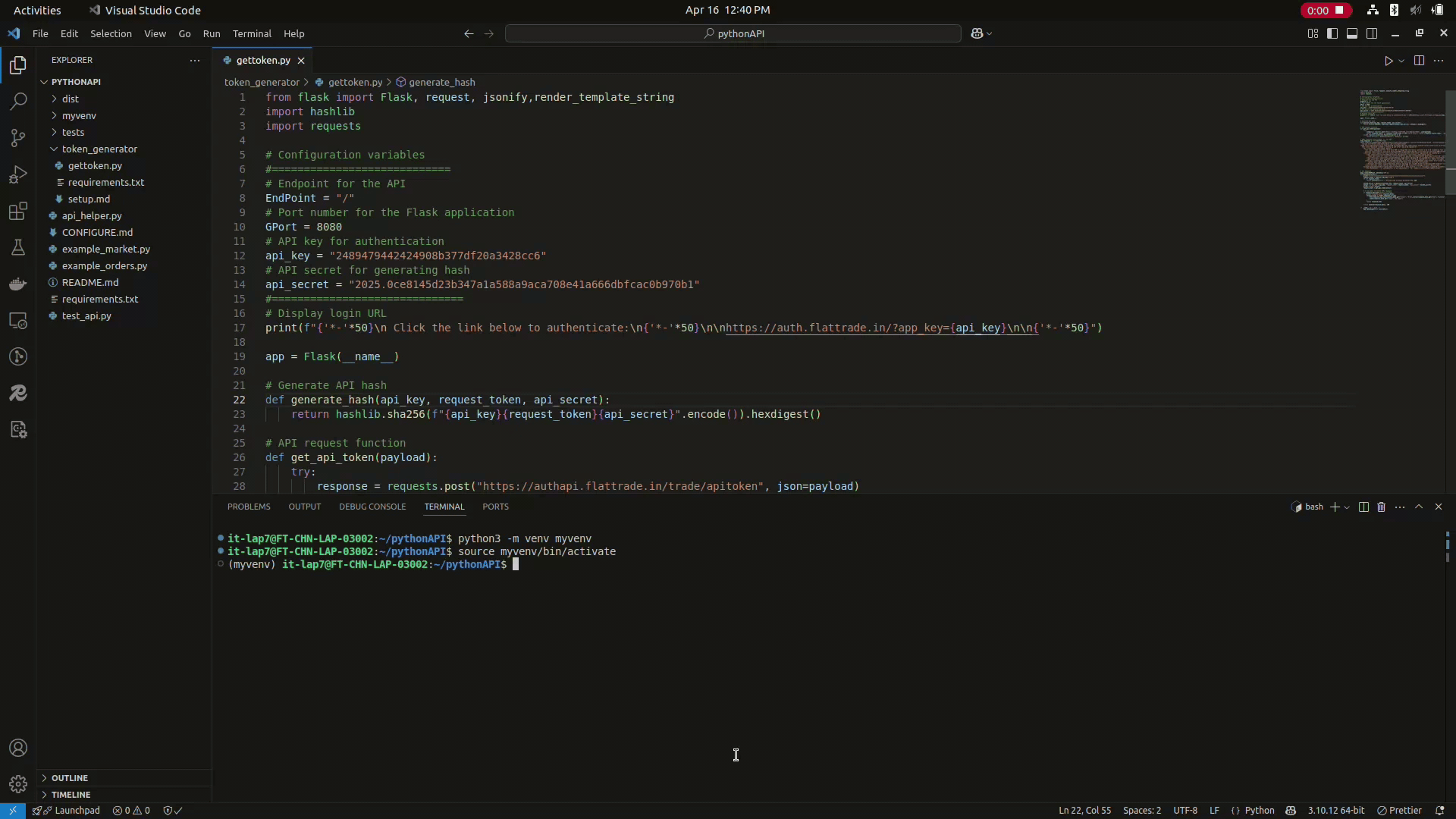Maximize the terminal panel size
Viewport: 1456px width, 819px height.
click(x=1419, y=507)
